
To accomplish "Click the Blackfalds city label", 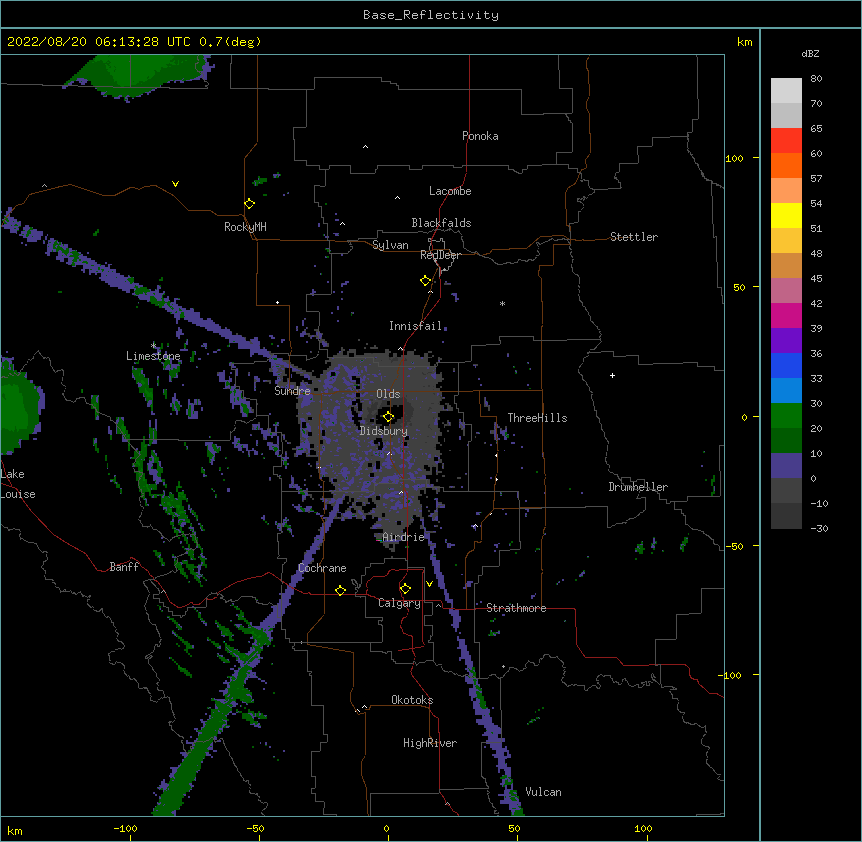I will pyautogui.click(x=441, y=223).
